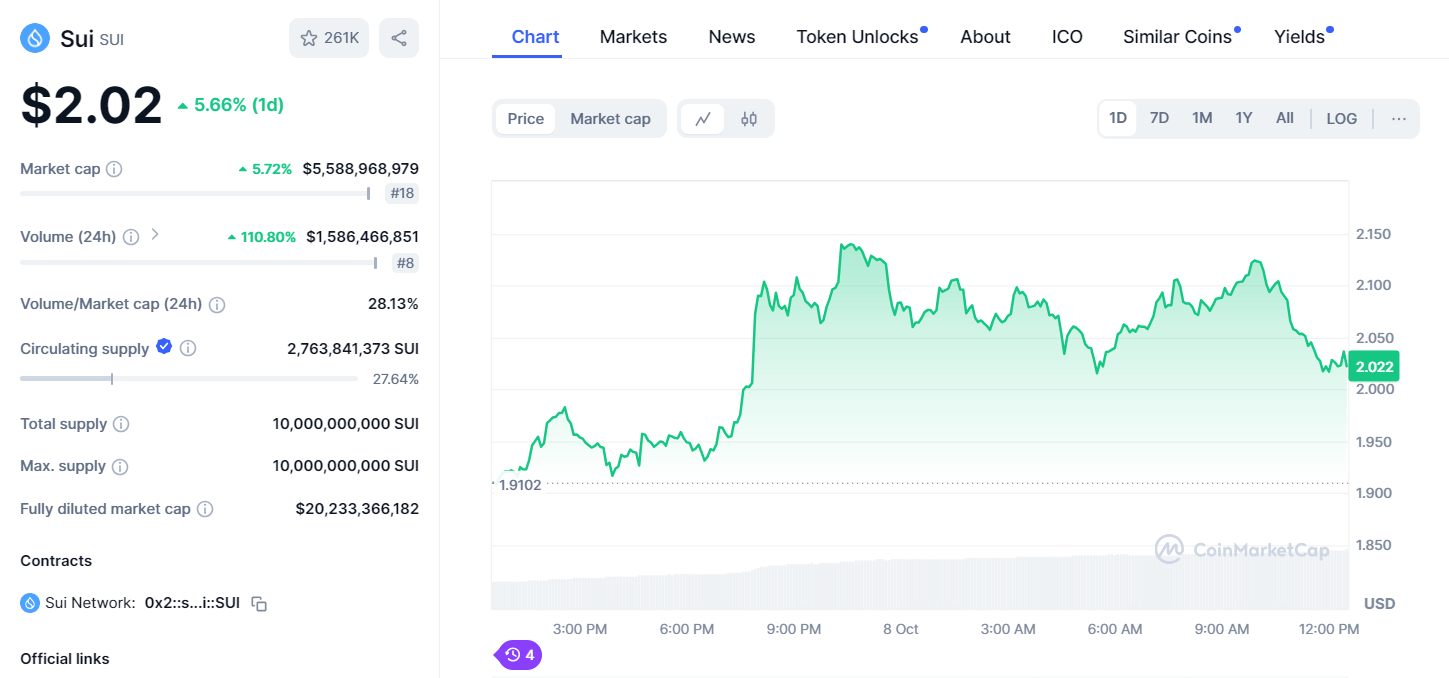Click the market cap value $5,588,968,979
This screenshot has height=678, width=1449.
tap(361, 169)
